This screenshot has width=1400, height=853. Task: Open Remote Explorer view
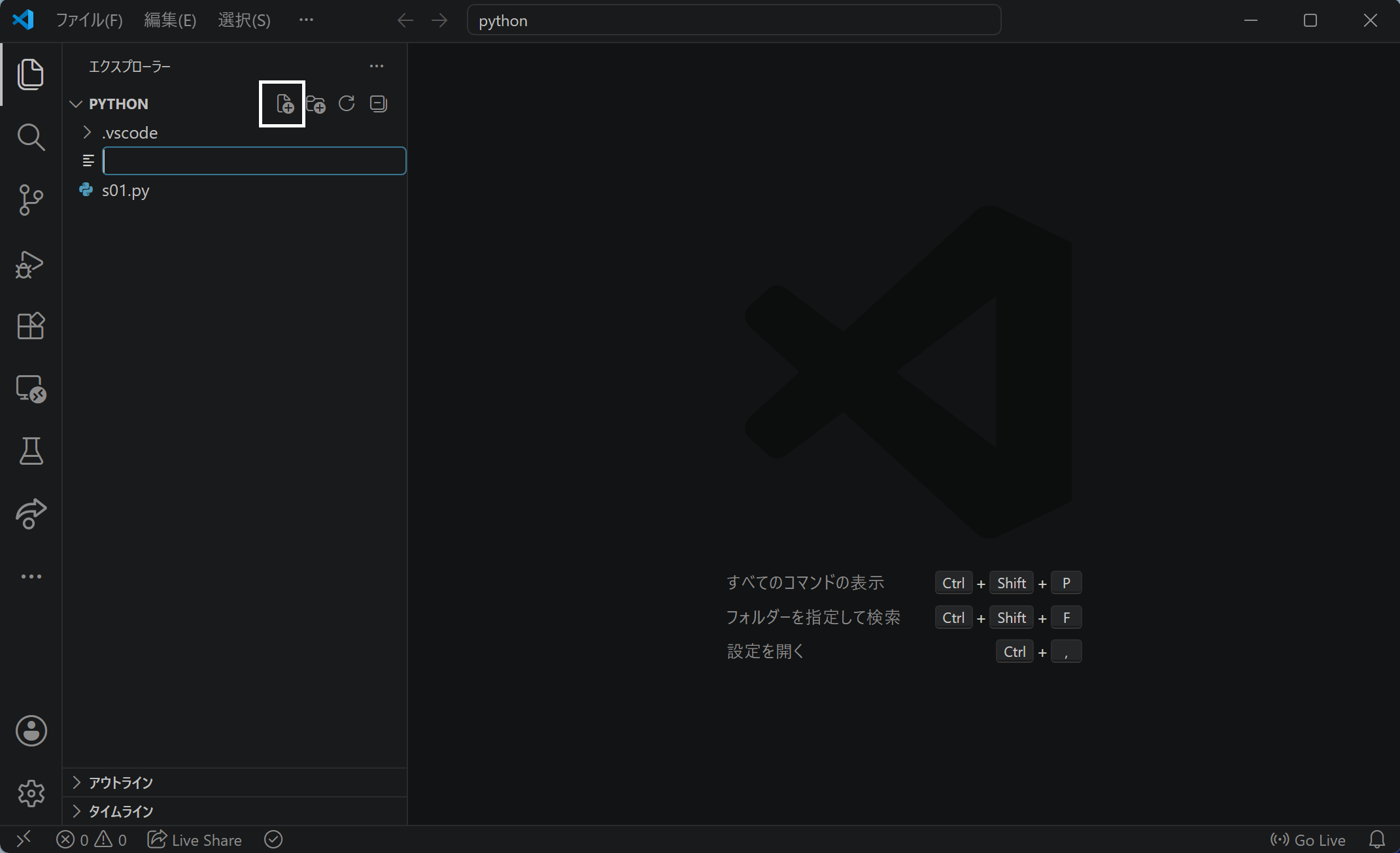pyautogui.click(x=31, y=389)
